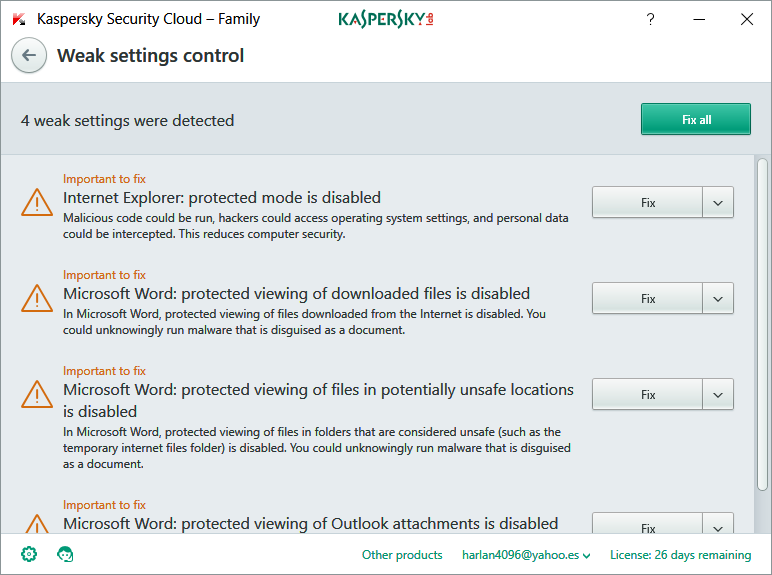Viewport: 772px width, 575px height.
Task: Minimize the Kaspersky window
Action: point(699,19)
